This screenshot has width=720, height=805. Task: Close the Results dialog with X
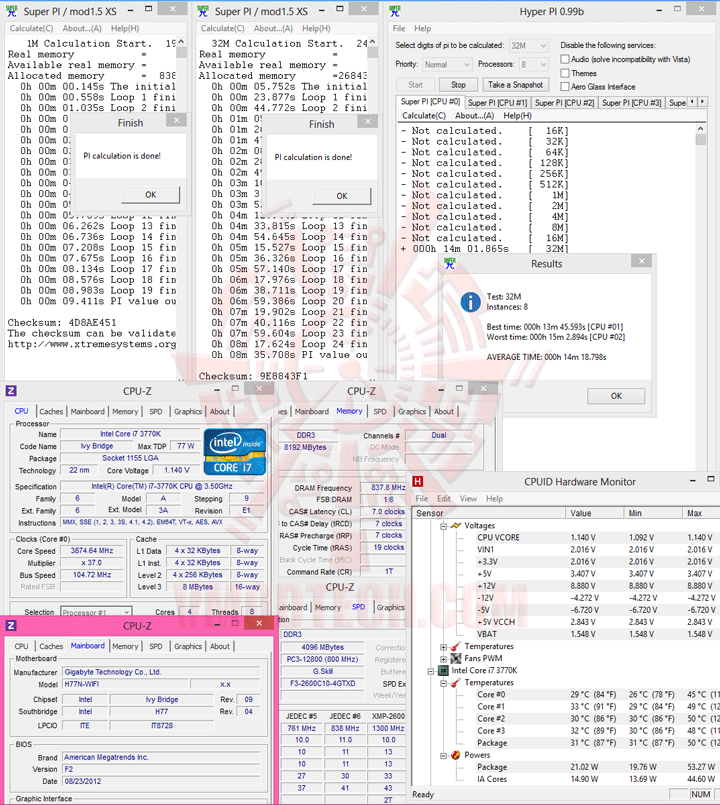coord(641,261)
